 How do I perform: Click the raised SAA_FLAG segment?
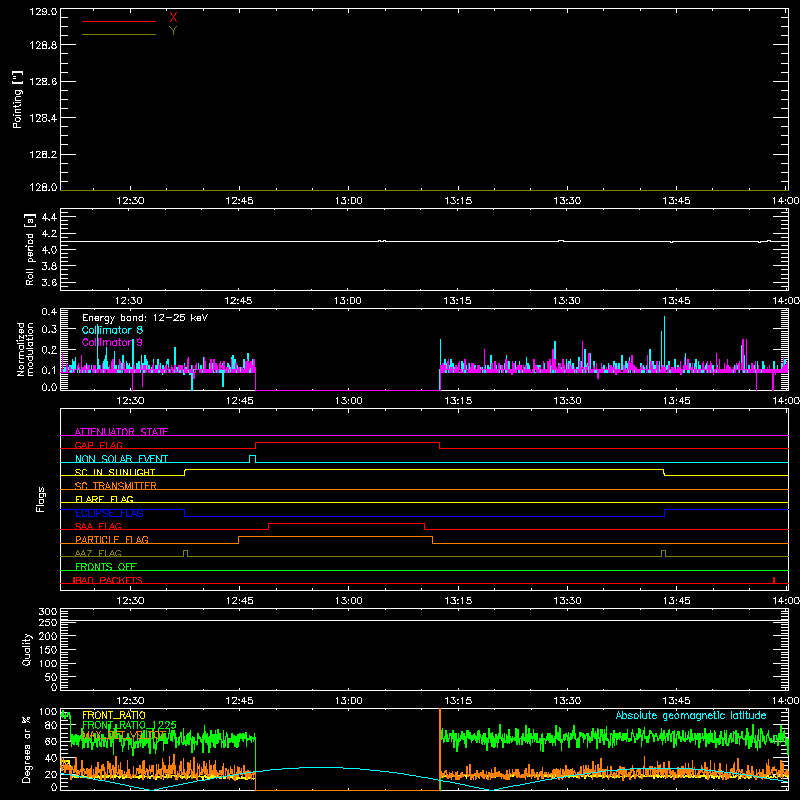click(346, 523)
